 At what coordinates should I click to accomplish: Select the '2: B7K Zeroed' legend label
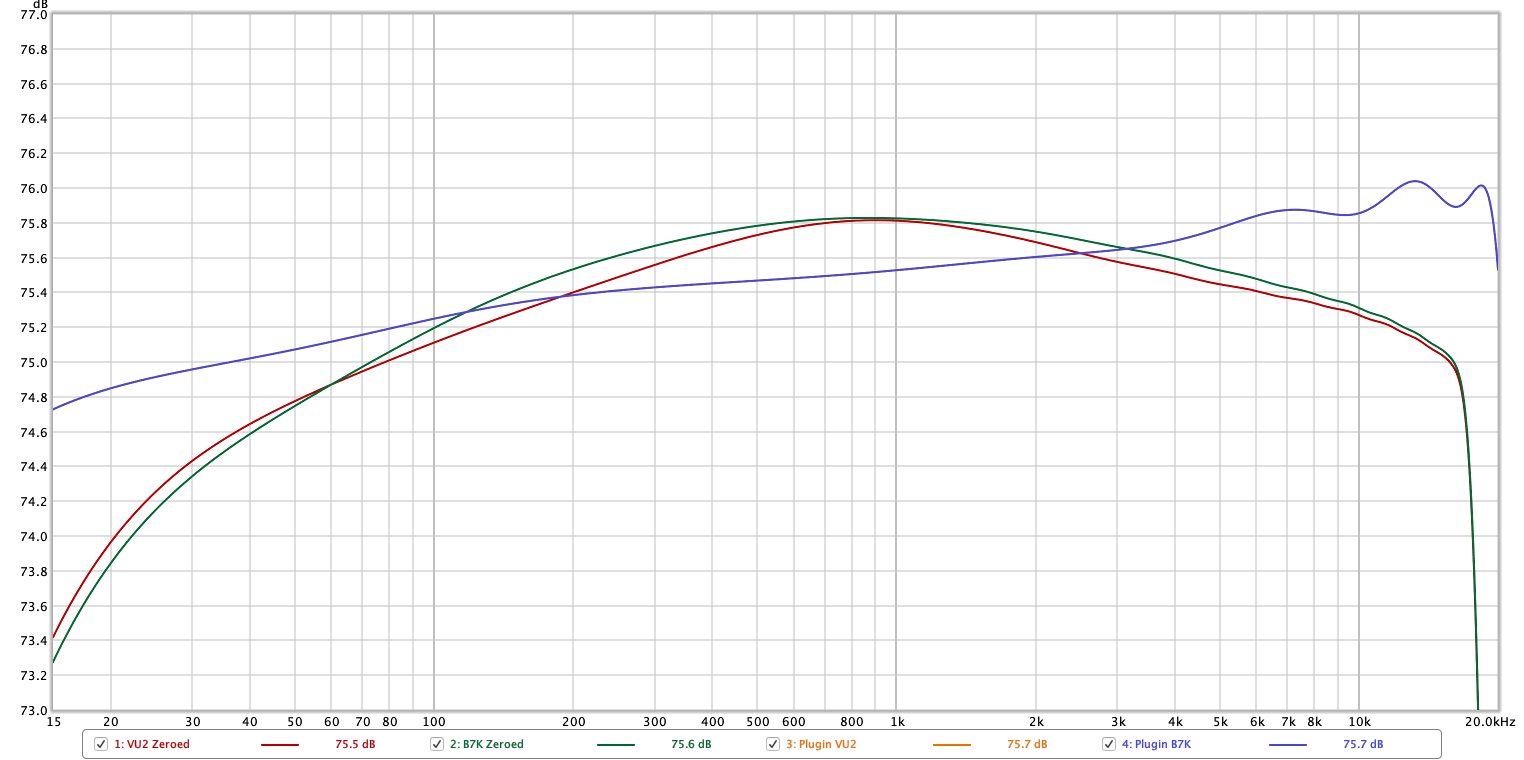486,744
